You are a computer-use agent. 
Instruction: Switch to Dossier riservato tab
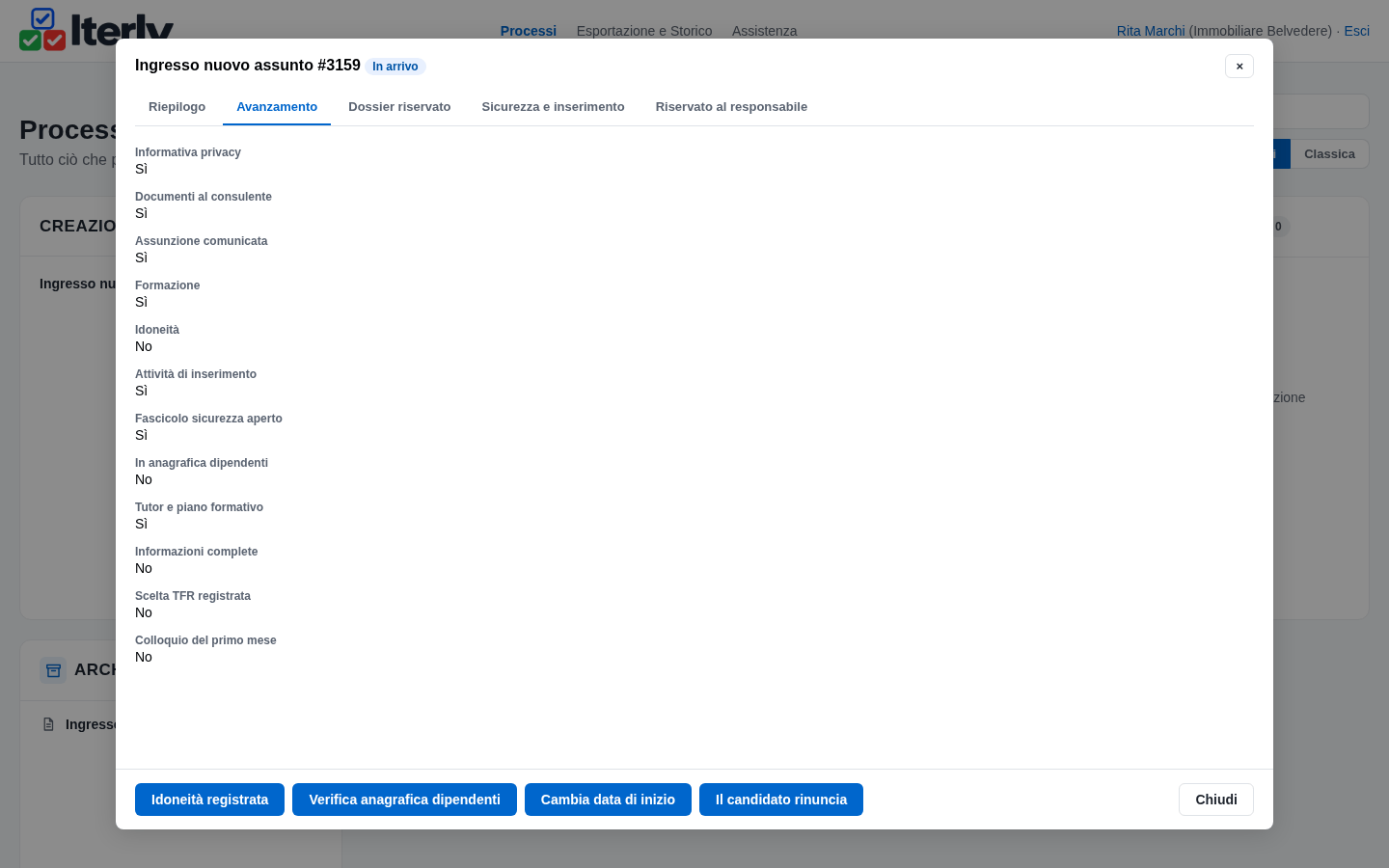(399, 107)
